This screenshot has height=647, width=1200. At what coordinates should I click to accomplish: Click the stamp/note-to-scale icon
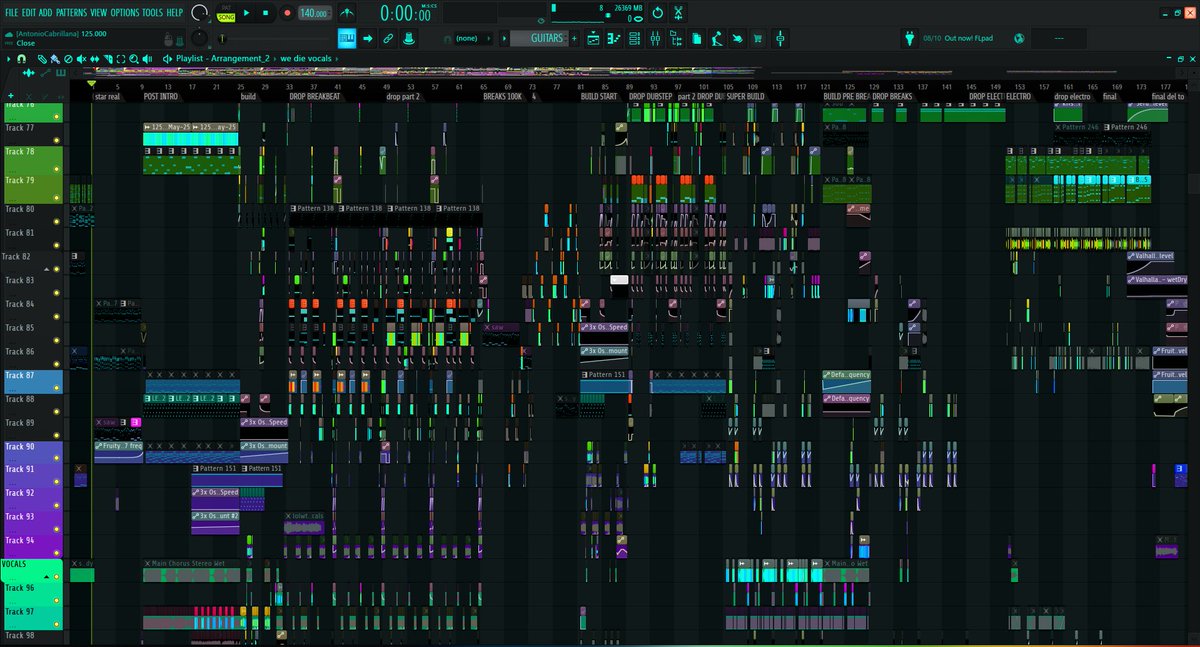(x=409, y=38)
